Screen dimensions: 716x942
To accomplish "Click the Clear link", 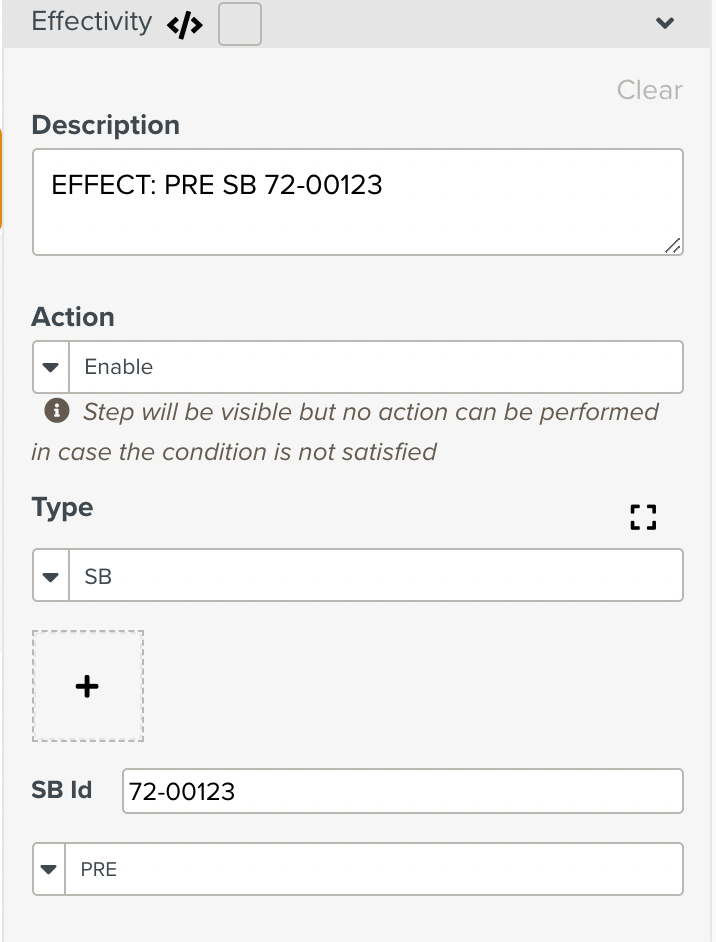I will pos(649,90).
